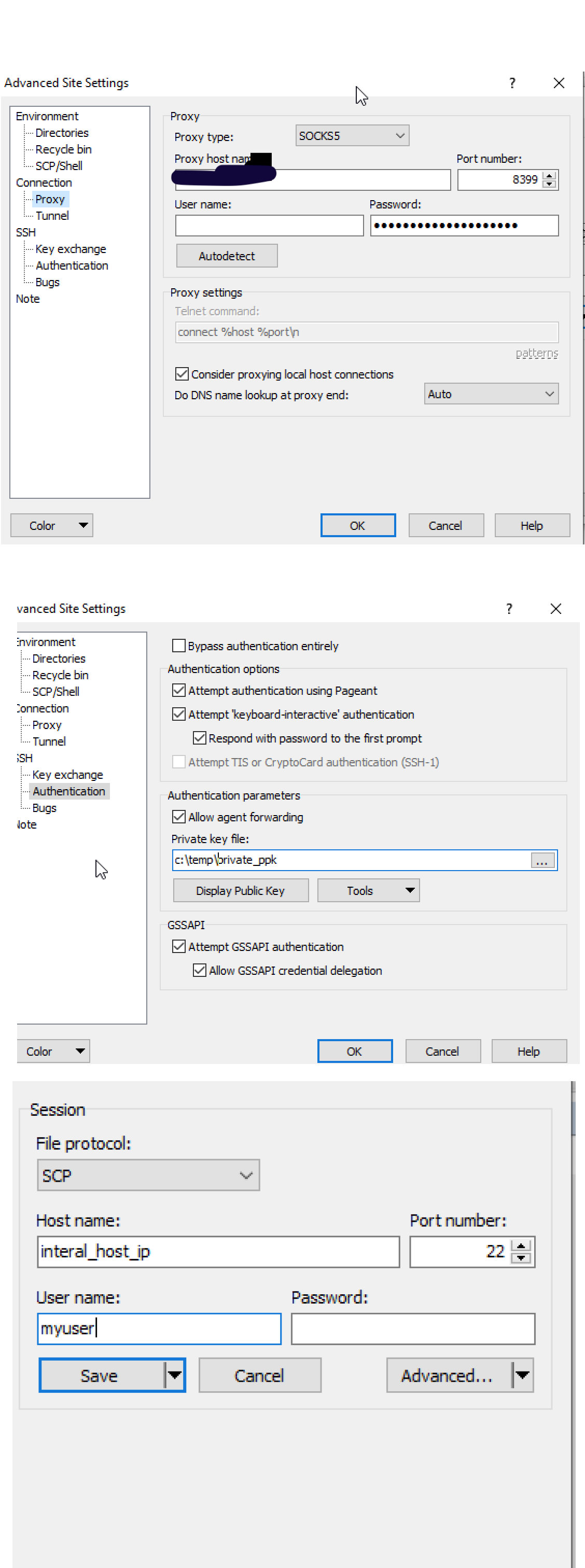
Task: Open the Tools dropdown button
Action: [x=368, y=890]
